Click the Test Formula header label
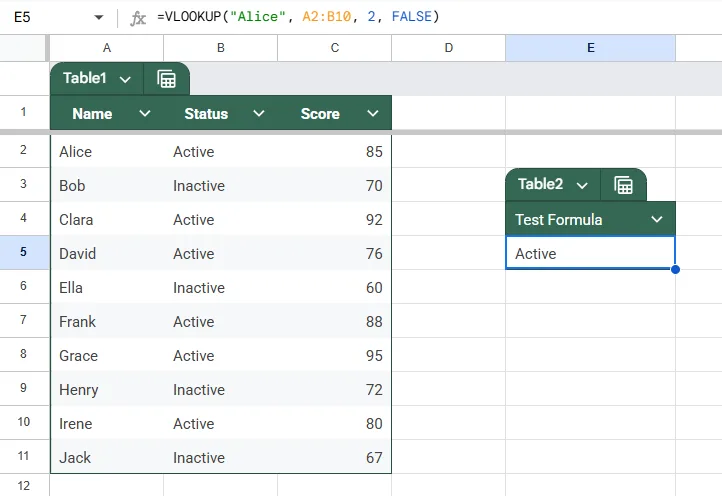The height and width of the screenshot is (496, 722). point(559,220)
